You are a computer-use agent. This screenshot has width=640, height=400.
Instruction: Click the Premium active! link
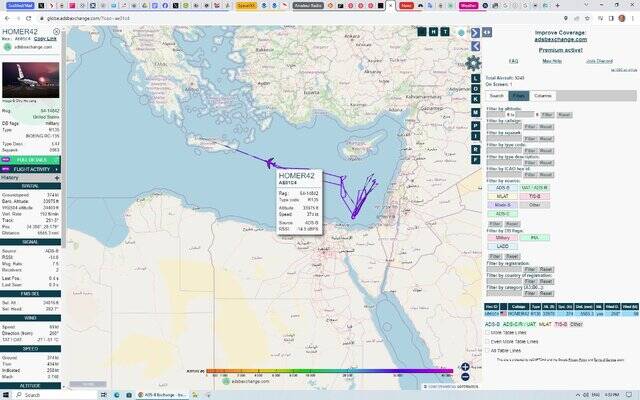[561, 50]
